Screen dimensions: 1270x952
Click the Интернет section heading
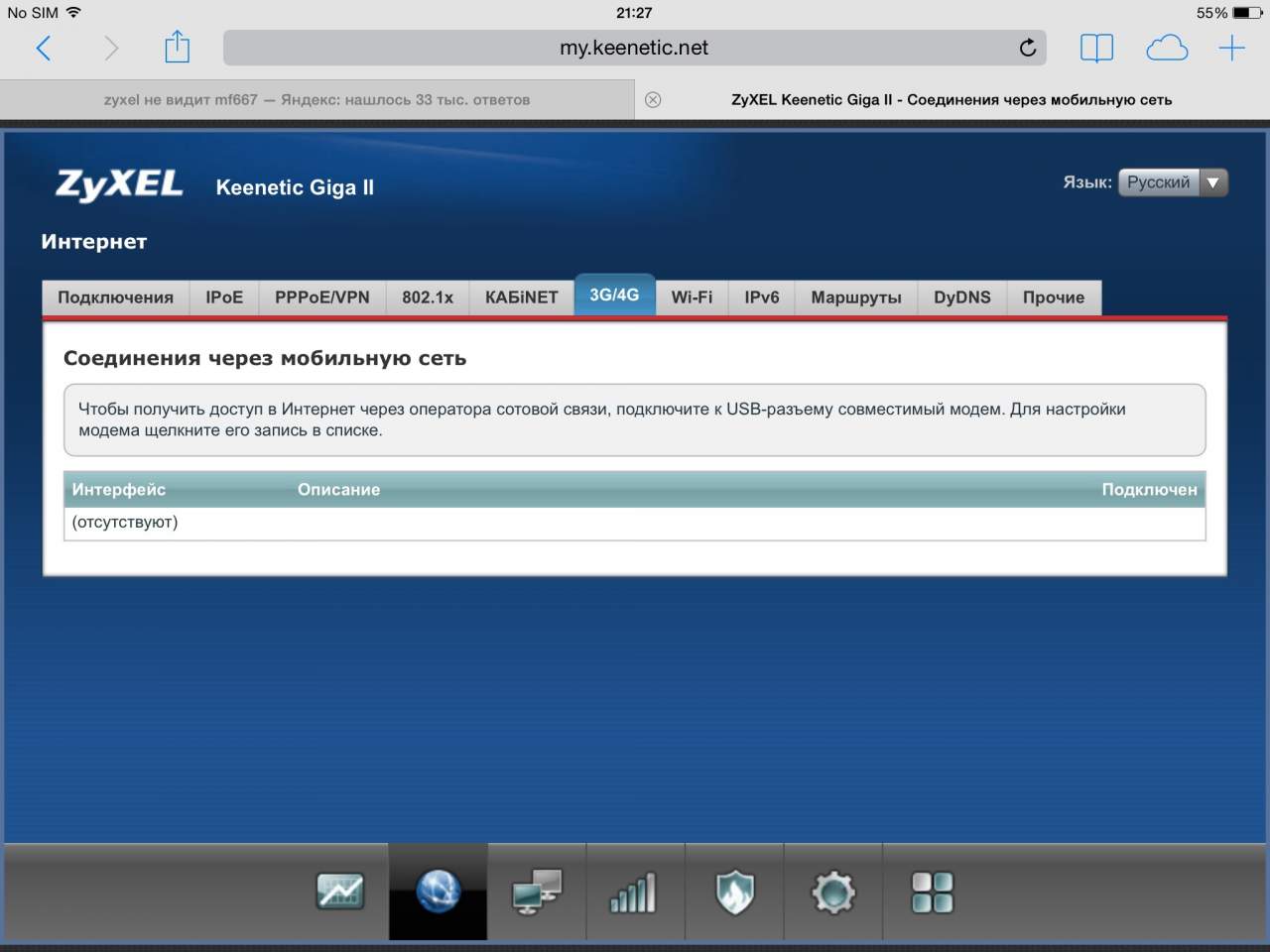(x=94, y=242)
